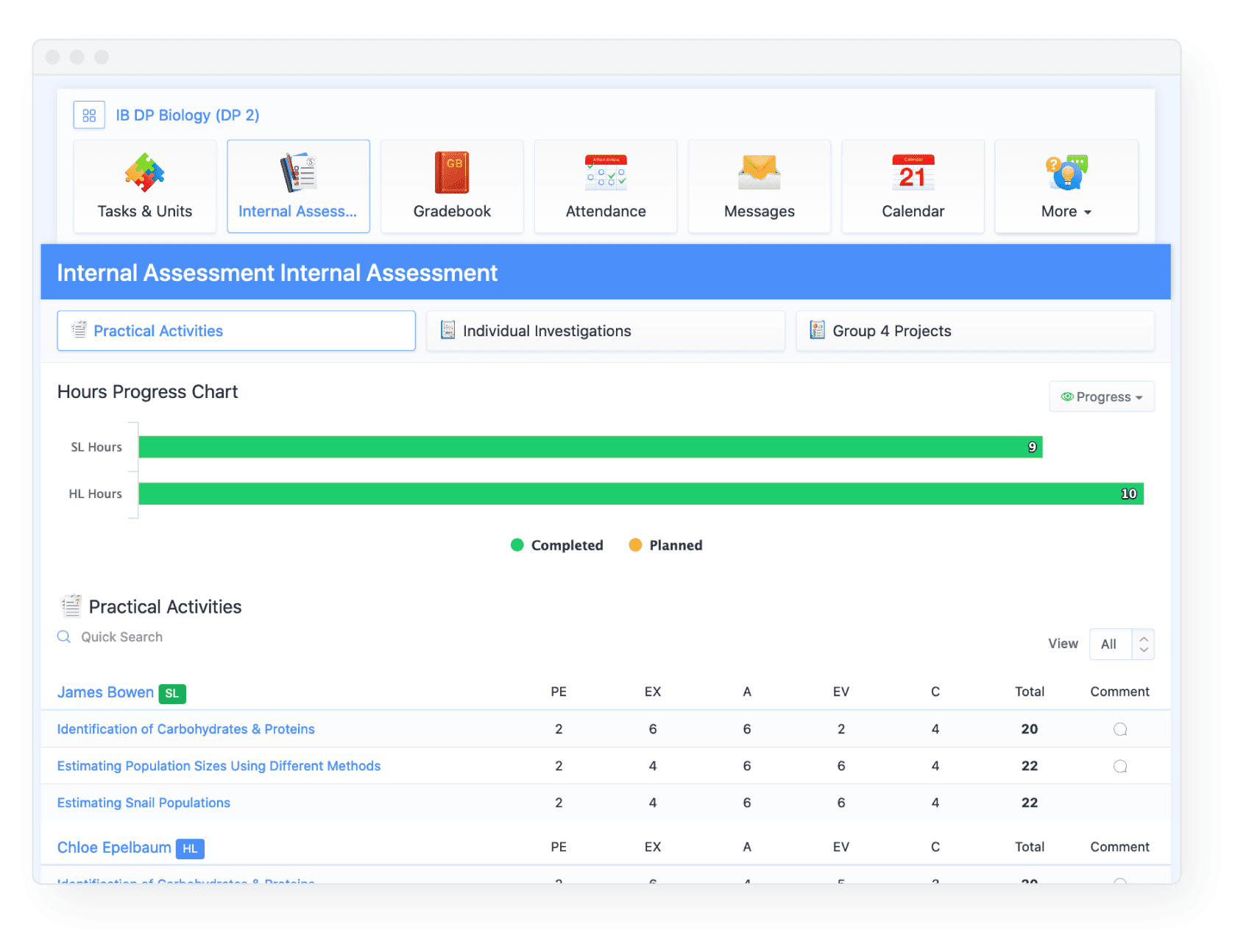Open Attendance section
This screenshot has height=952, width=1246.
pos(606,186)
